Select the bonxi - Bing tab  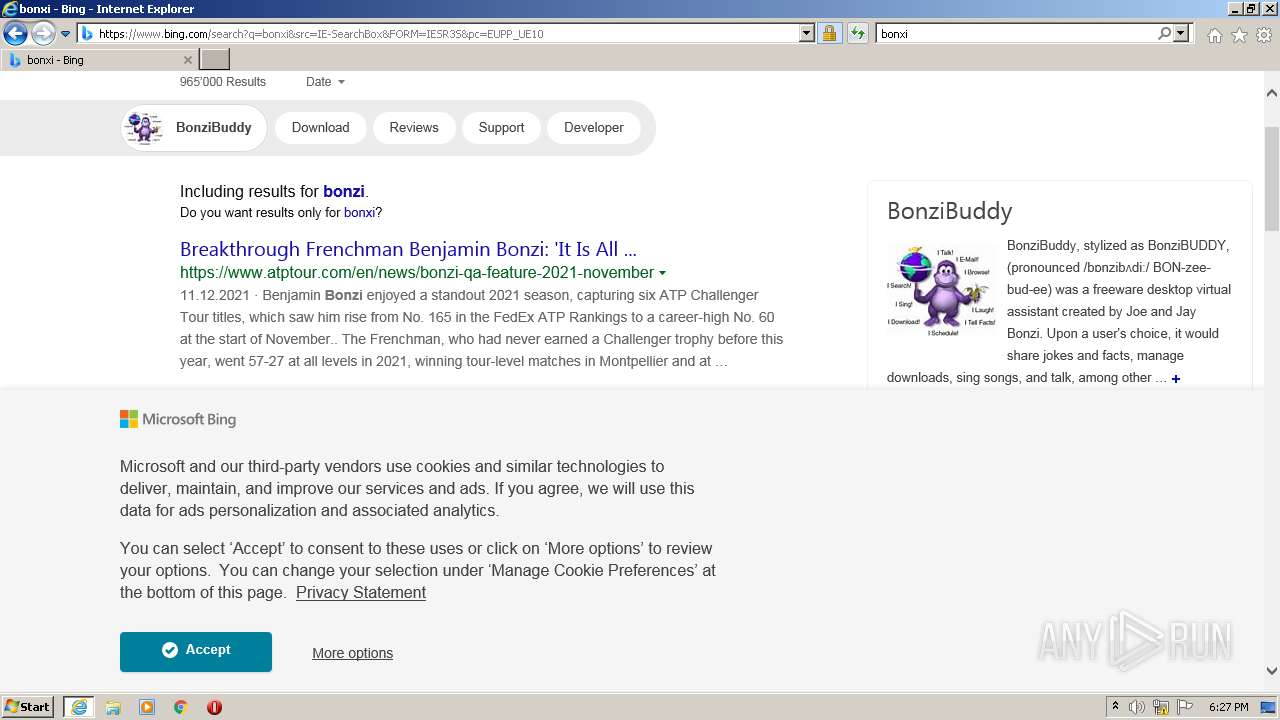99,60
